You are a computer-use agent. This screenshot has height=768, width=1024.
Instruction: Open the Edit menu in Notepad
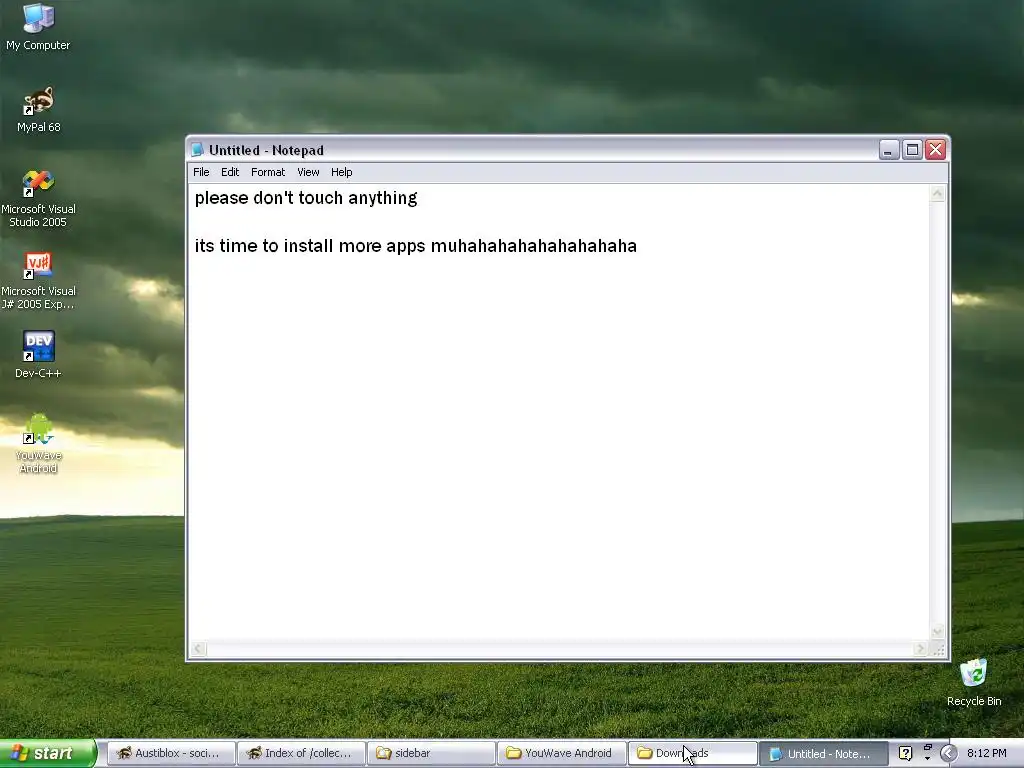click(x=230, y=172)
